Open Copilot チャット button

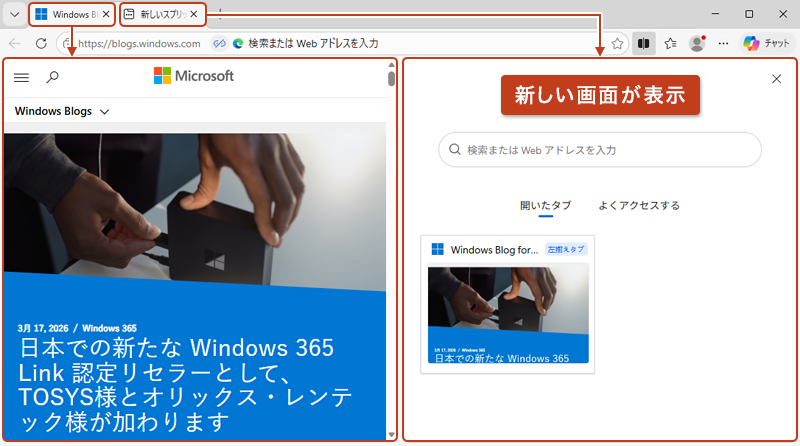click(767, 43)
